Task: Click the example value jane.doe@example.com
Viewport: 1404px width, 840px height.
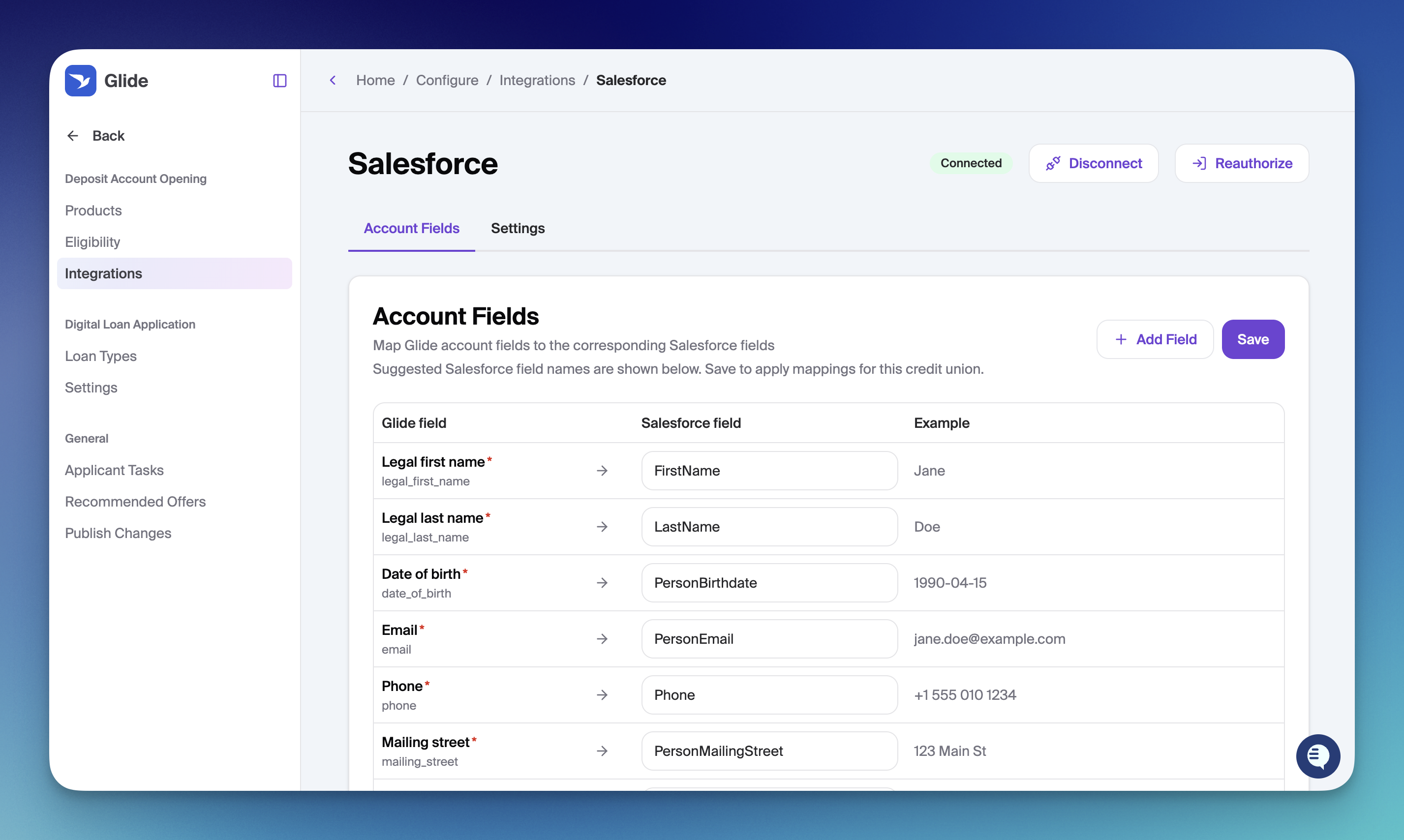Action: (990, 639)
